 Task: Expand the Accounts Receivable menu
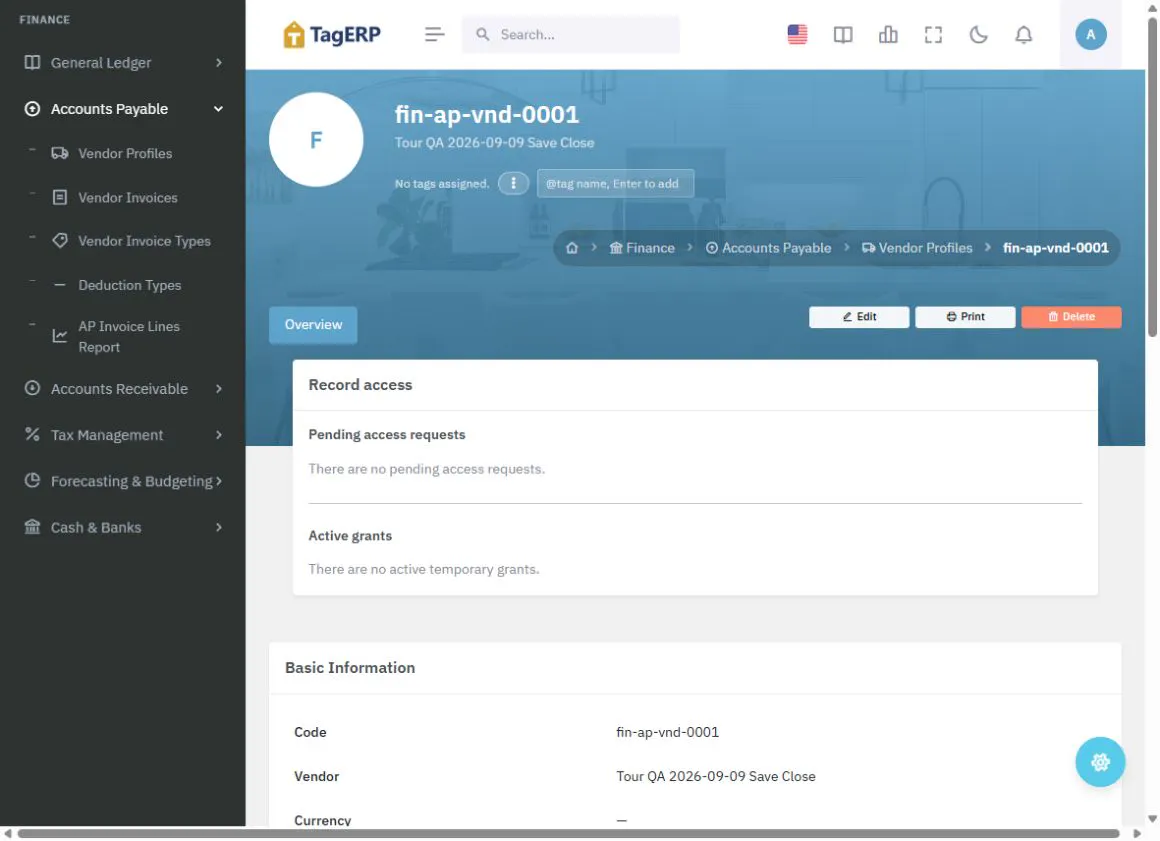[123, 388]
